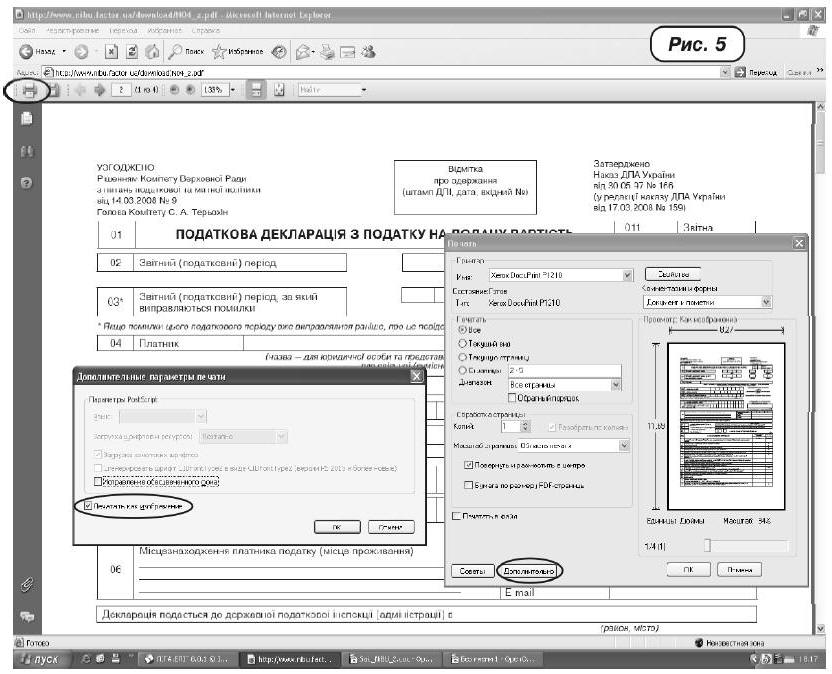The image size is (832, 674).
Task: Open 'Документ и пометки' dropdown
Action: 767,300
